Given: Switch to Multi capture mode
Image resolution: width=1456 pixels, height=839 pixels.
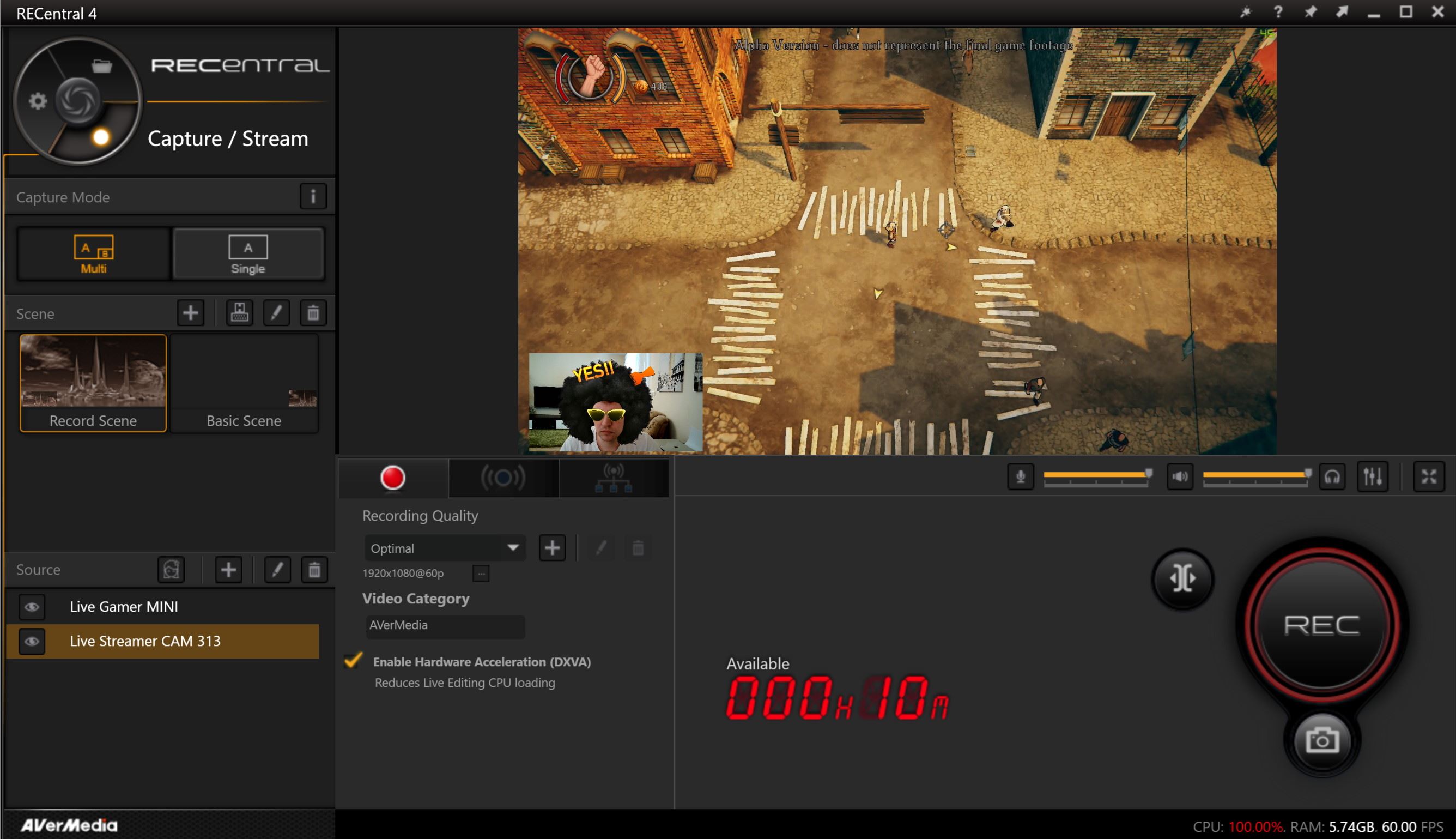Looking at the screenshot, I should coord(93,253).
